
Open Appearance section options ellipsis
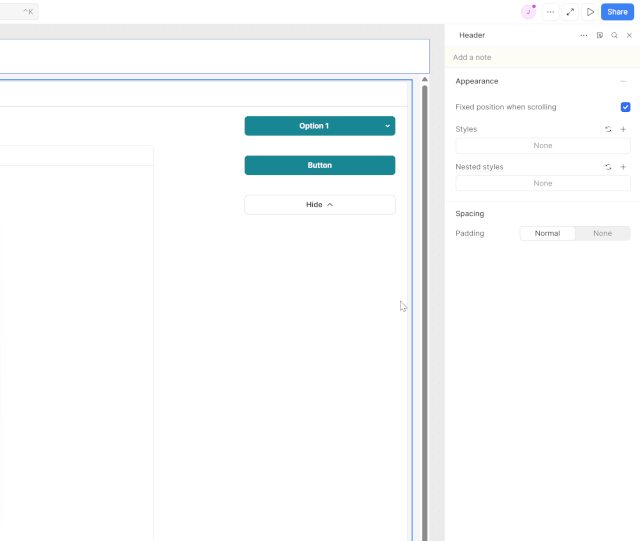(623, 81)
